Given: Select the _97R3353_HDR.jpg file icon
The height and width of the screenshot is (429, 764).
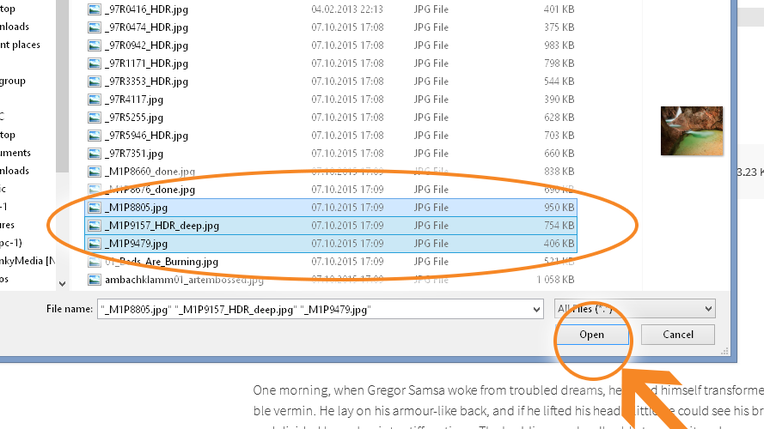Looking at the screenshot, I should [94, 82].
